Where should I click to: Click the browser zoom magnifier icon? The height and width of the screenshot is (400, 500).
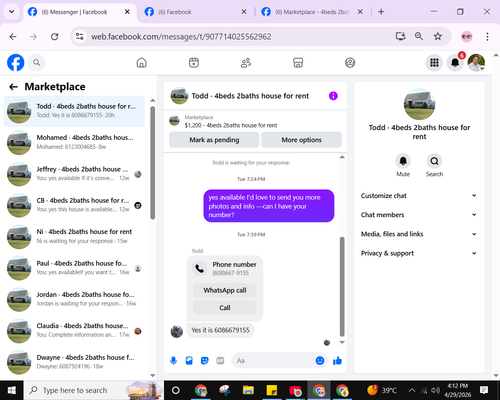[419, 36]
